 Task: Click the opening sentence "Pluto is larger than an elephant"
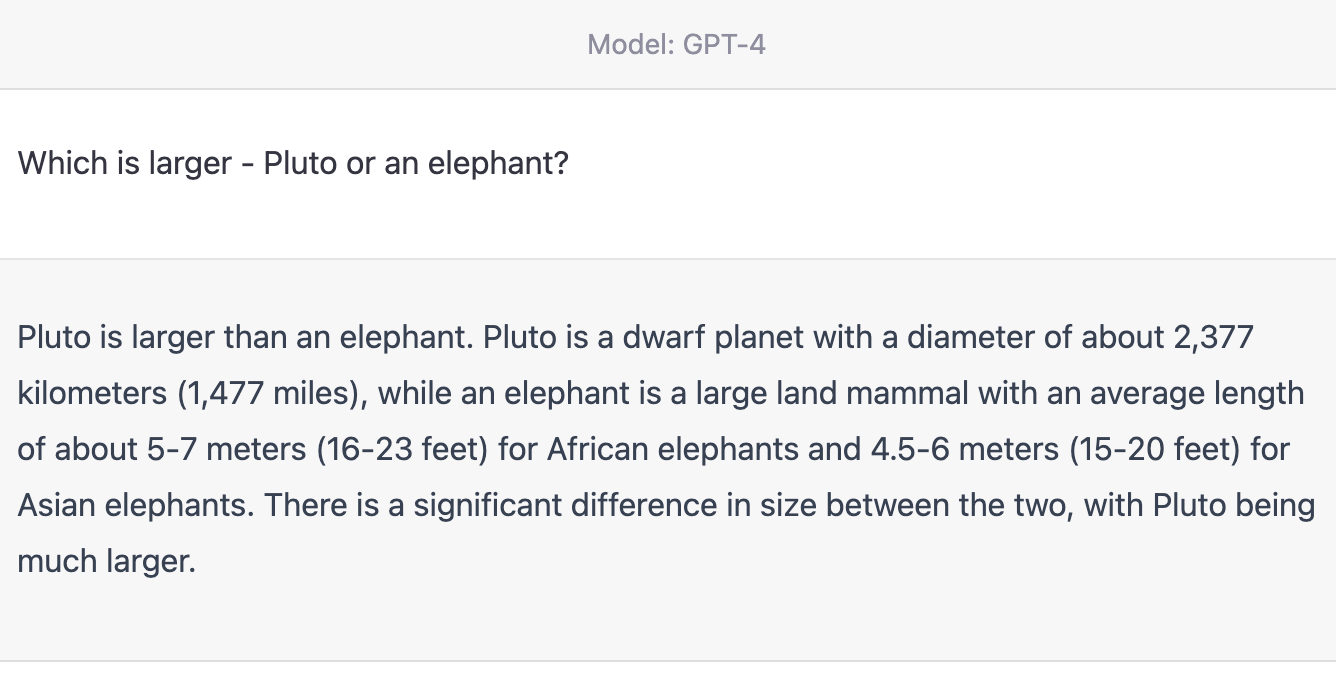pyautogui.click(x=245, y=338)
